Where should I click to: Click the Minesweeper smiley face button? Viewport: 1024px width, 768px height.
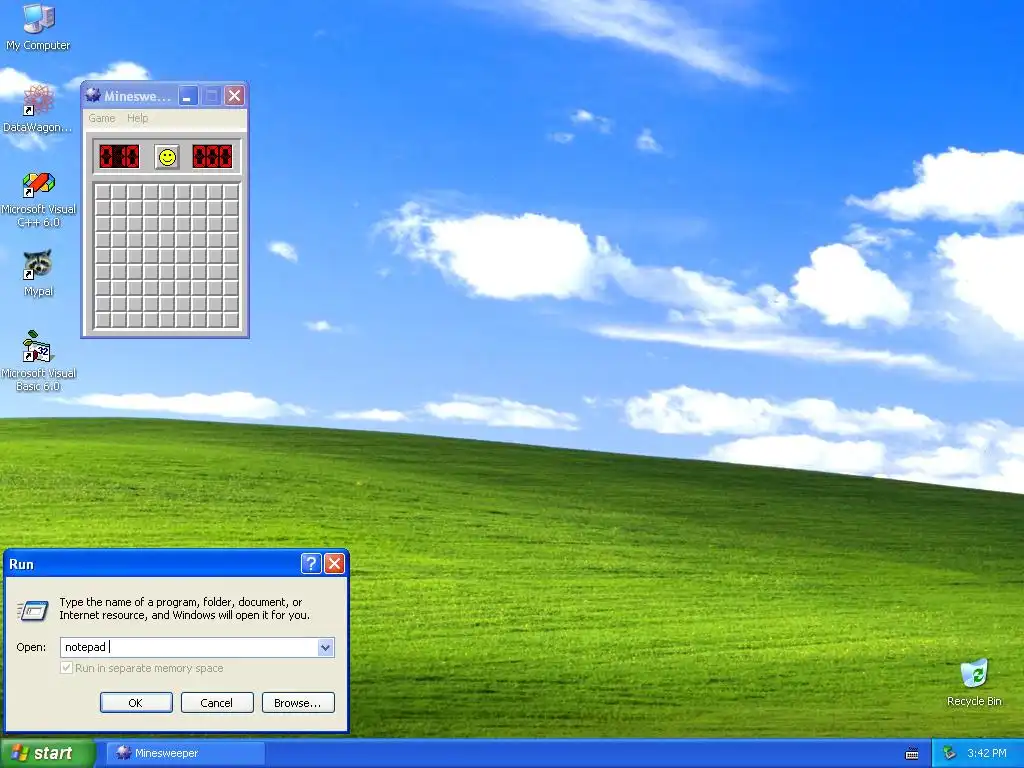pyautogui.click(x=167, y=157)
